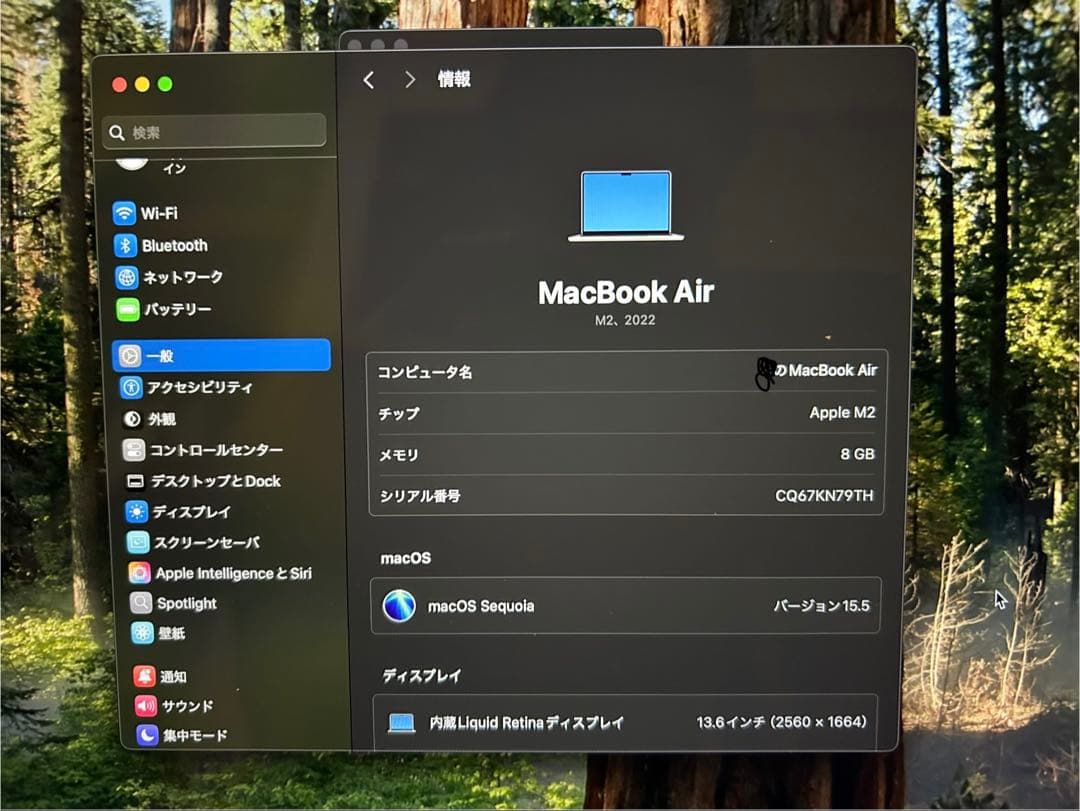
Task: Navigate back using the left chevron
Action: point(368,79)
